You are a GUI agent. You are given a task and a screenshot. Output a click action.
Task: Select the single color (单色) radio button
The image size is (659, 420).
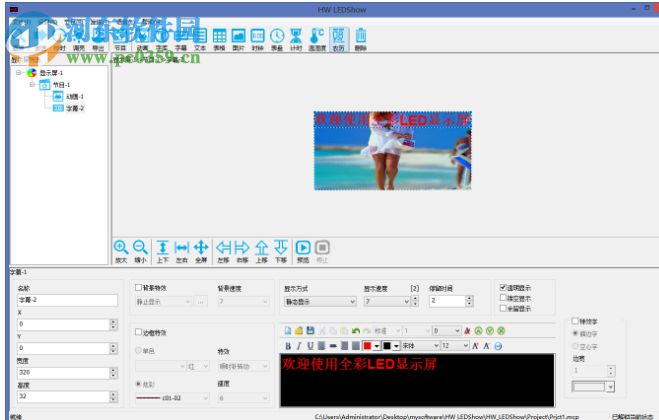(138, 350)
